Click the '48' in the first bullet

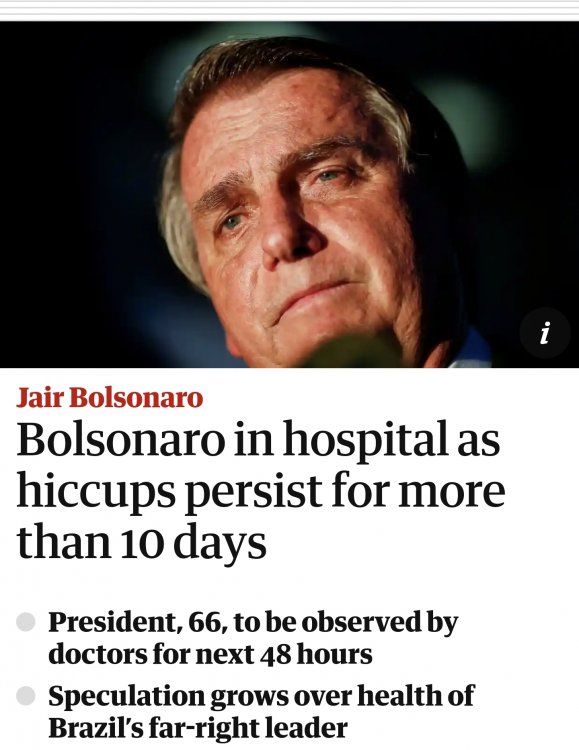pyautogui.click(x=275, y=655)
